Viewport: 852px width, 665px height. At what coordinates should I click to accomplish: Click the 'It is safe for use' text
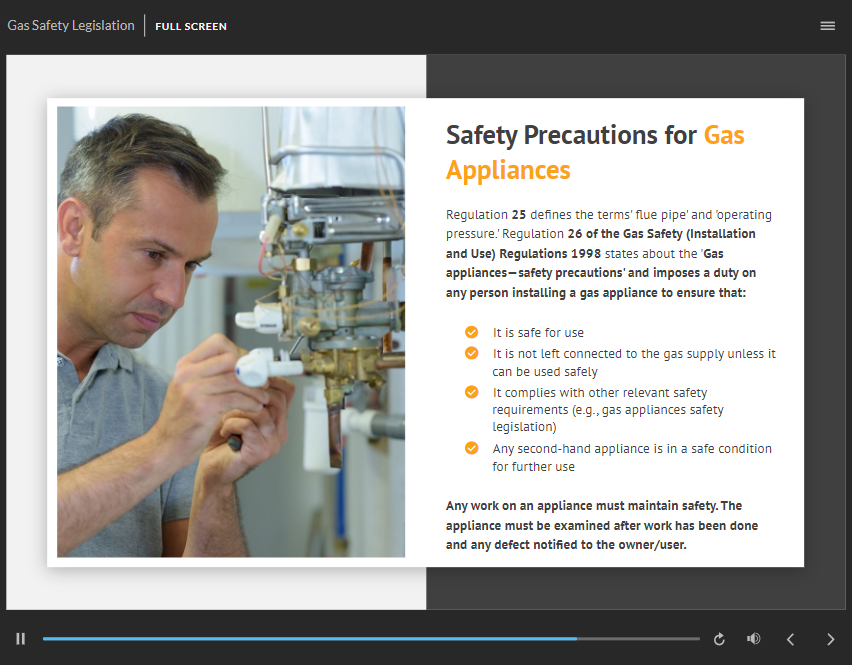(x=538, y=332)
